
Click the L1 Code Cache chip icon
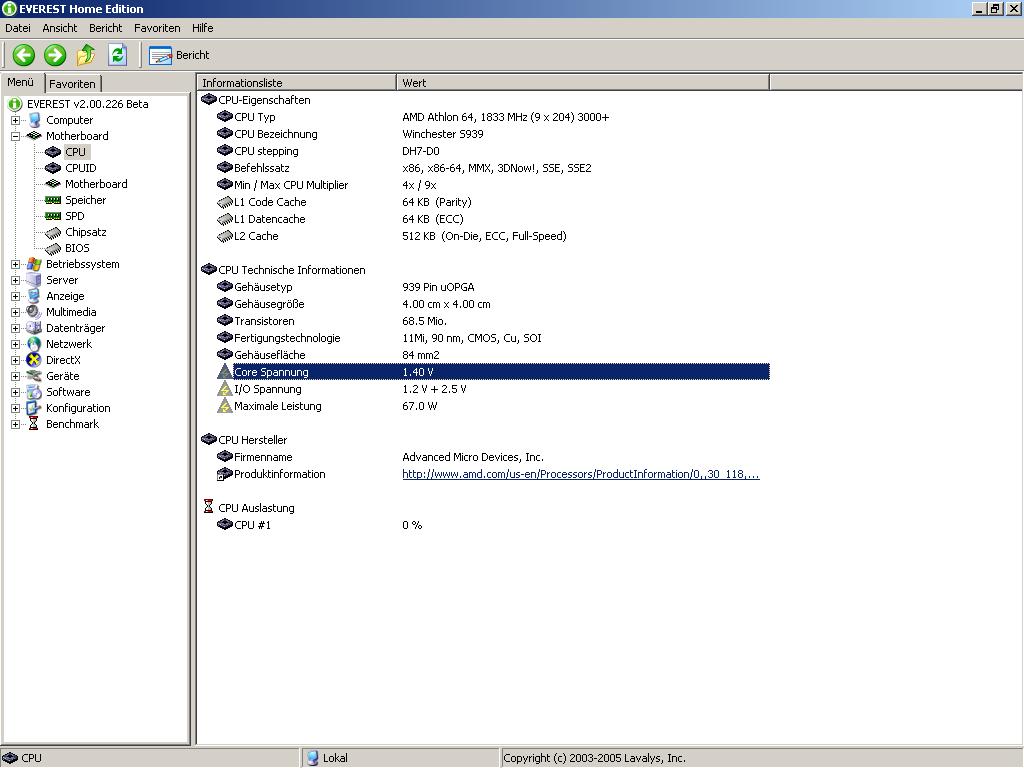[225, 202]
